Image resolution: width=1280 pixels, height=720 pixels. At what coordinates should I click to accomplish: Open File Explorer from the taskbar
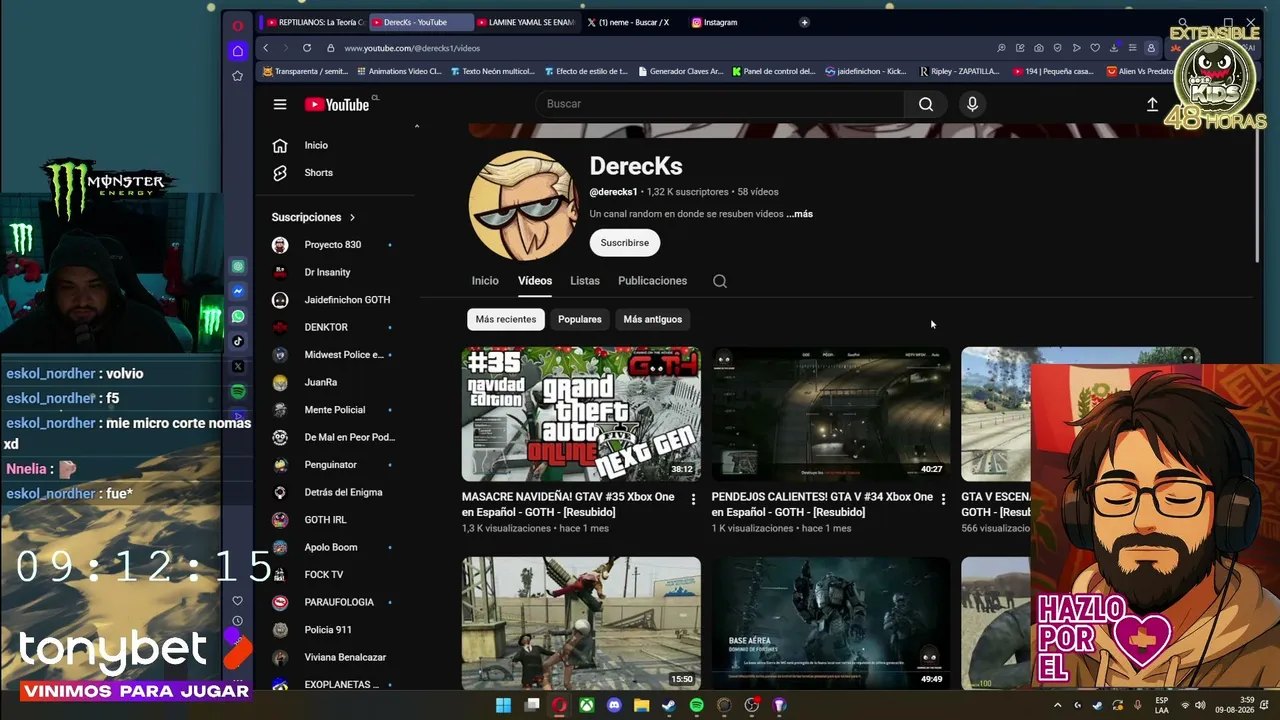coord(641,705)
